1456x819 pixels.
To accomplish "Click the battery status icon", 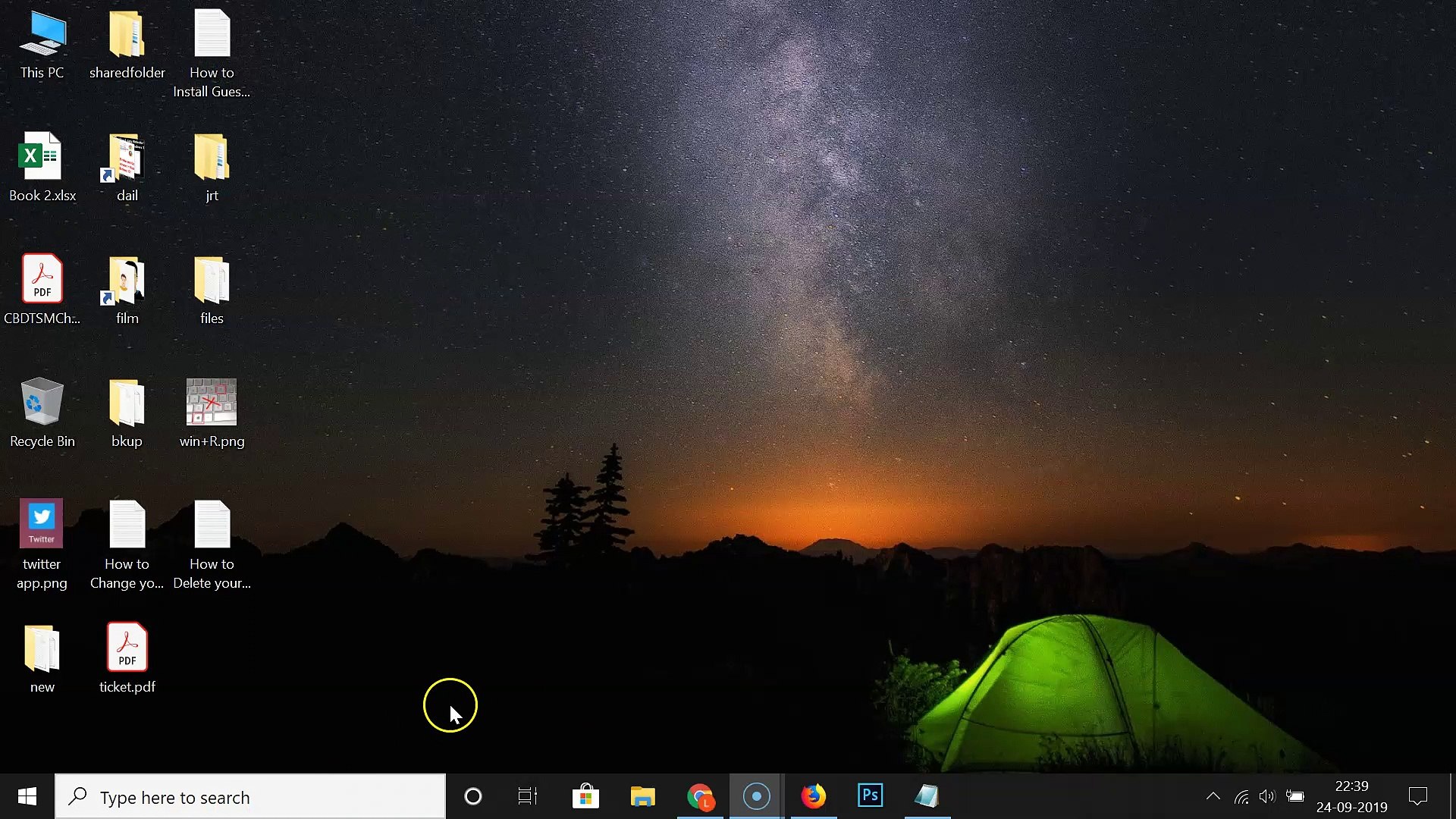I will coord(1295,796).
